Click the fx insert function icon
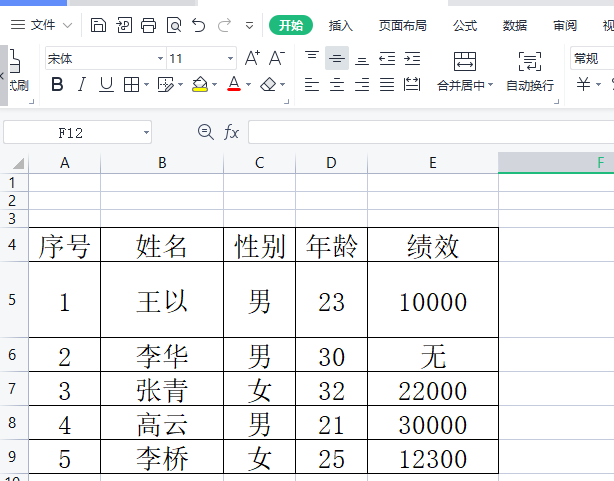Viewport: 614px width, 481px height. pos(231,132)
